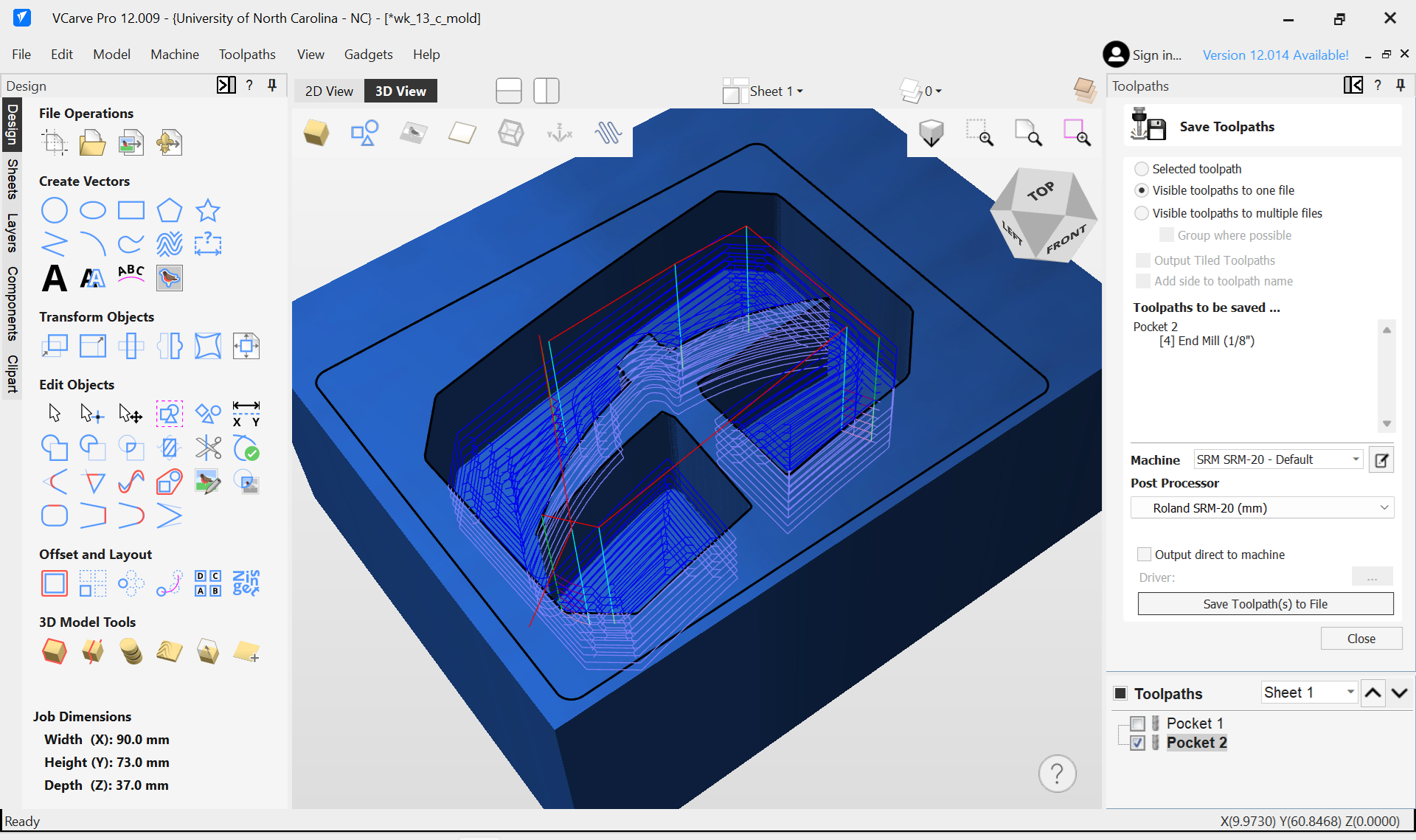Open the Machine SRM-20 dropdown

[1278, 459]
